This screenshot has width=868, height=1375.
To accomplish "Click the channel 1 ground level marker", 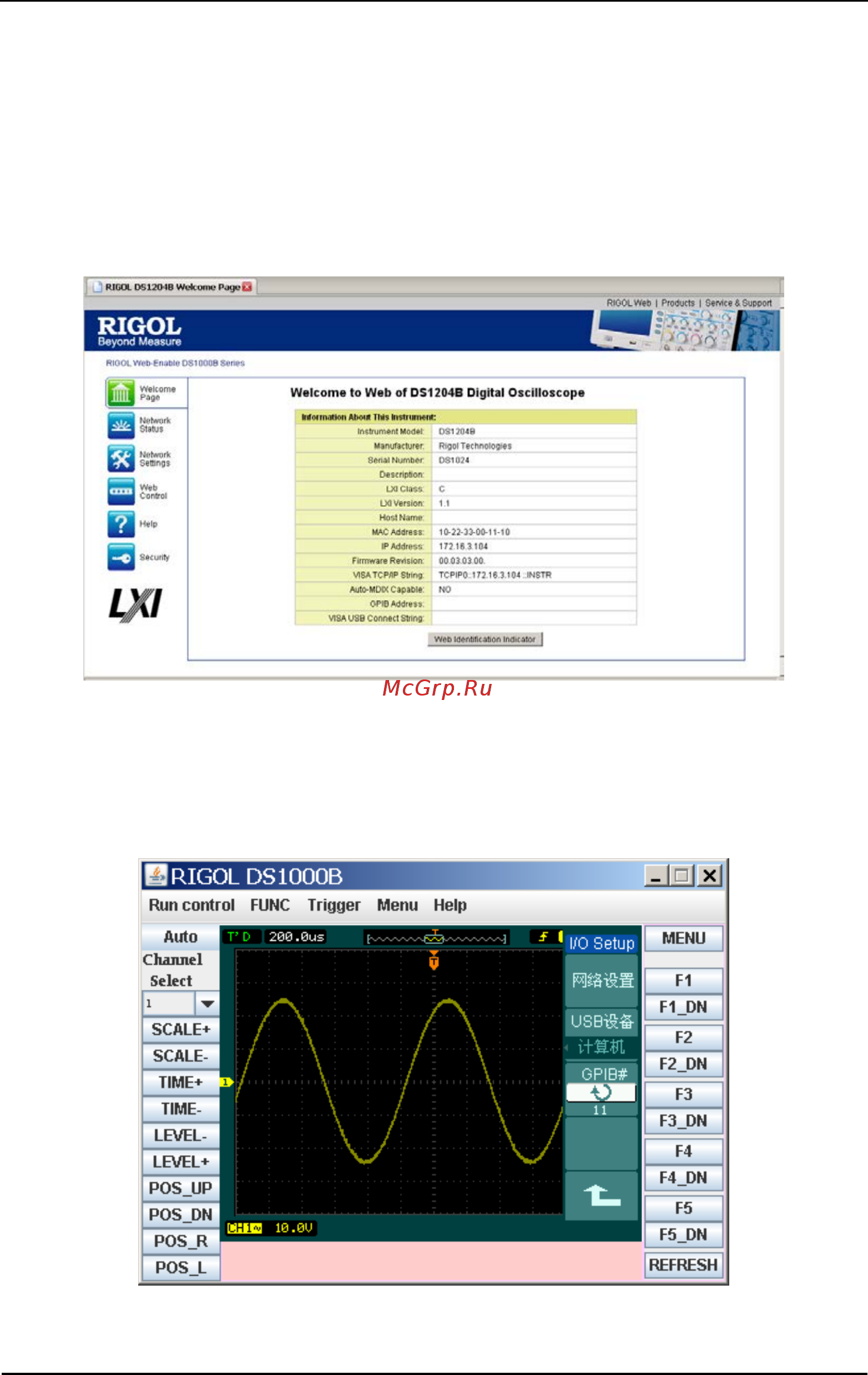I will point(226,1082).
